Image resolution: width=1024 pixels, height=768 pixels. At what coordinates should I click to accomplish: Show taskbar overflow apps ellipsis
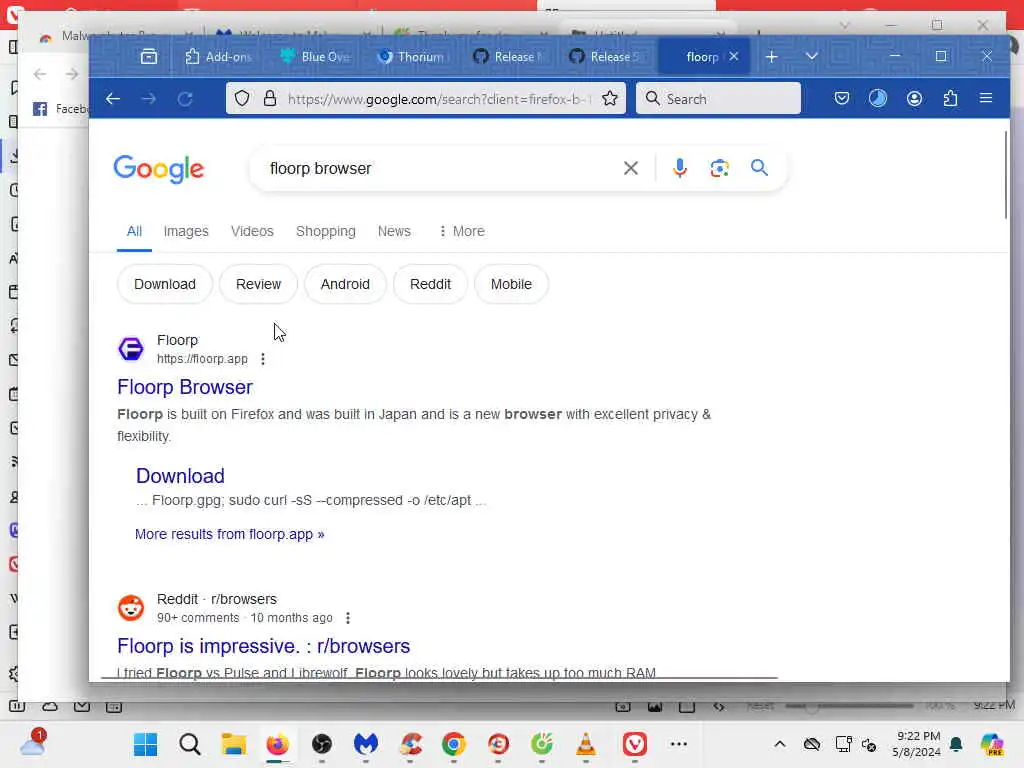pos(679,744)
